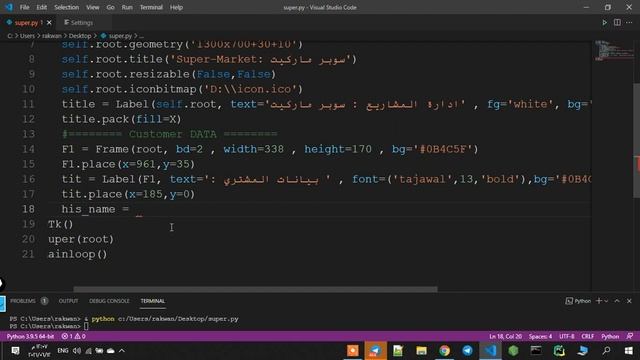Open the Edit menu
The height and width of the screenshot is (360, 640).
tap(42, 7)
